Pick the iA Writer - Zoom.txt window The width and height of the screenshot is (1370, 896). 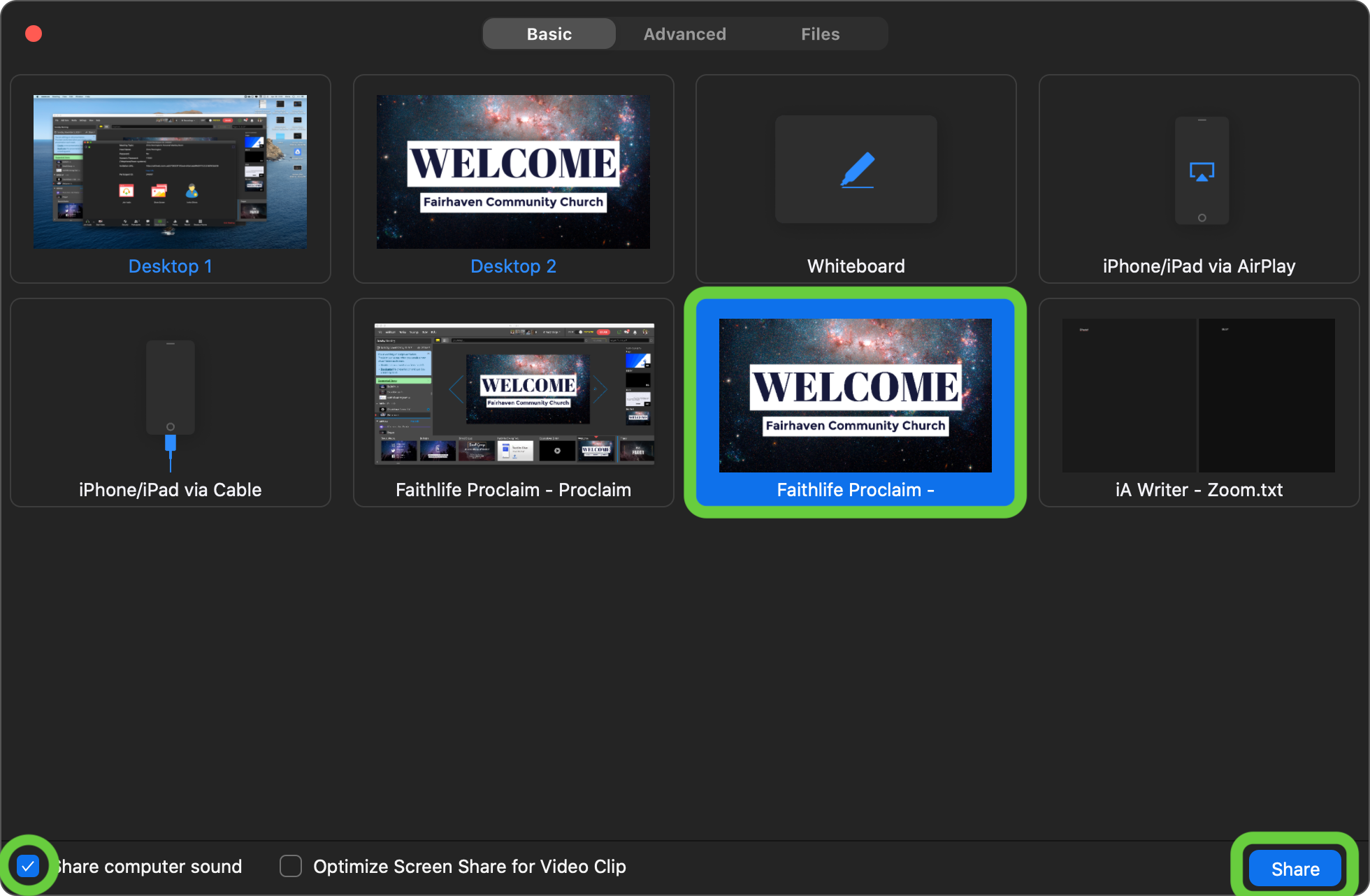point(1198,396)
